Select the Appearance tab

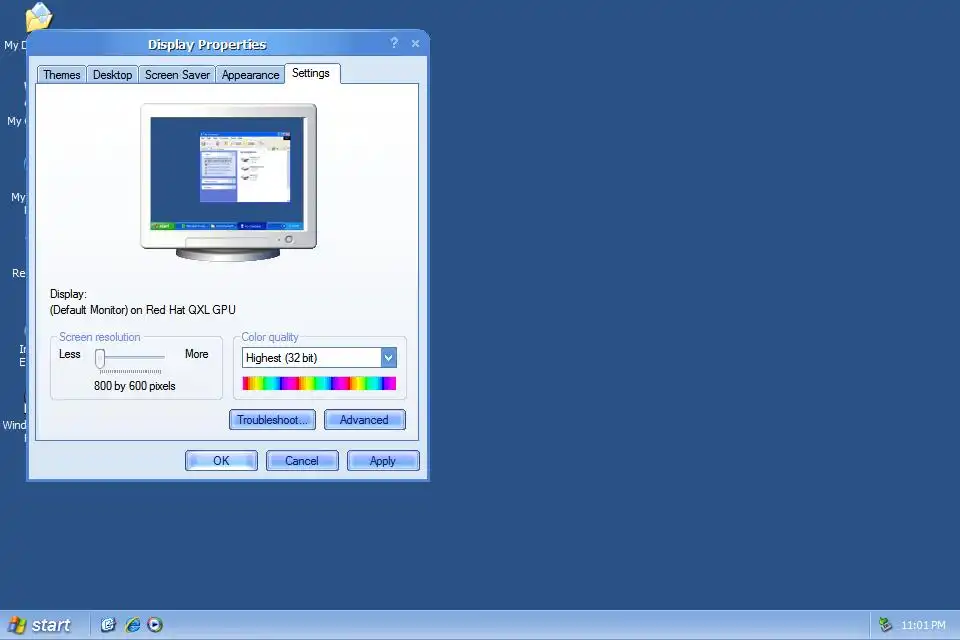tap(250, 75)
